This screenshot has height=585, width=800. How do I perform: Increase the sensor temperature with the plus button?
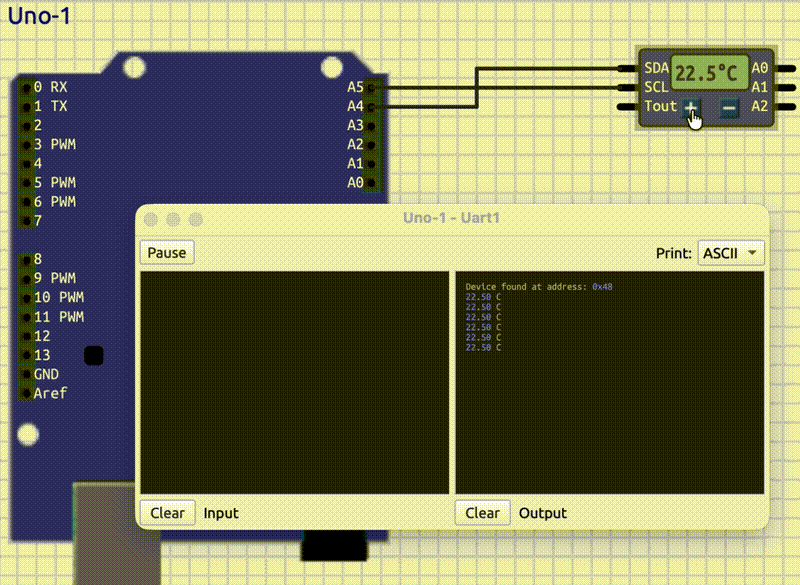tap(690, 107)
